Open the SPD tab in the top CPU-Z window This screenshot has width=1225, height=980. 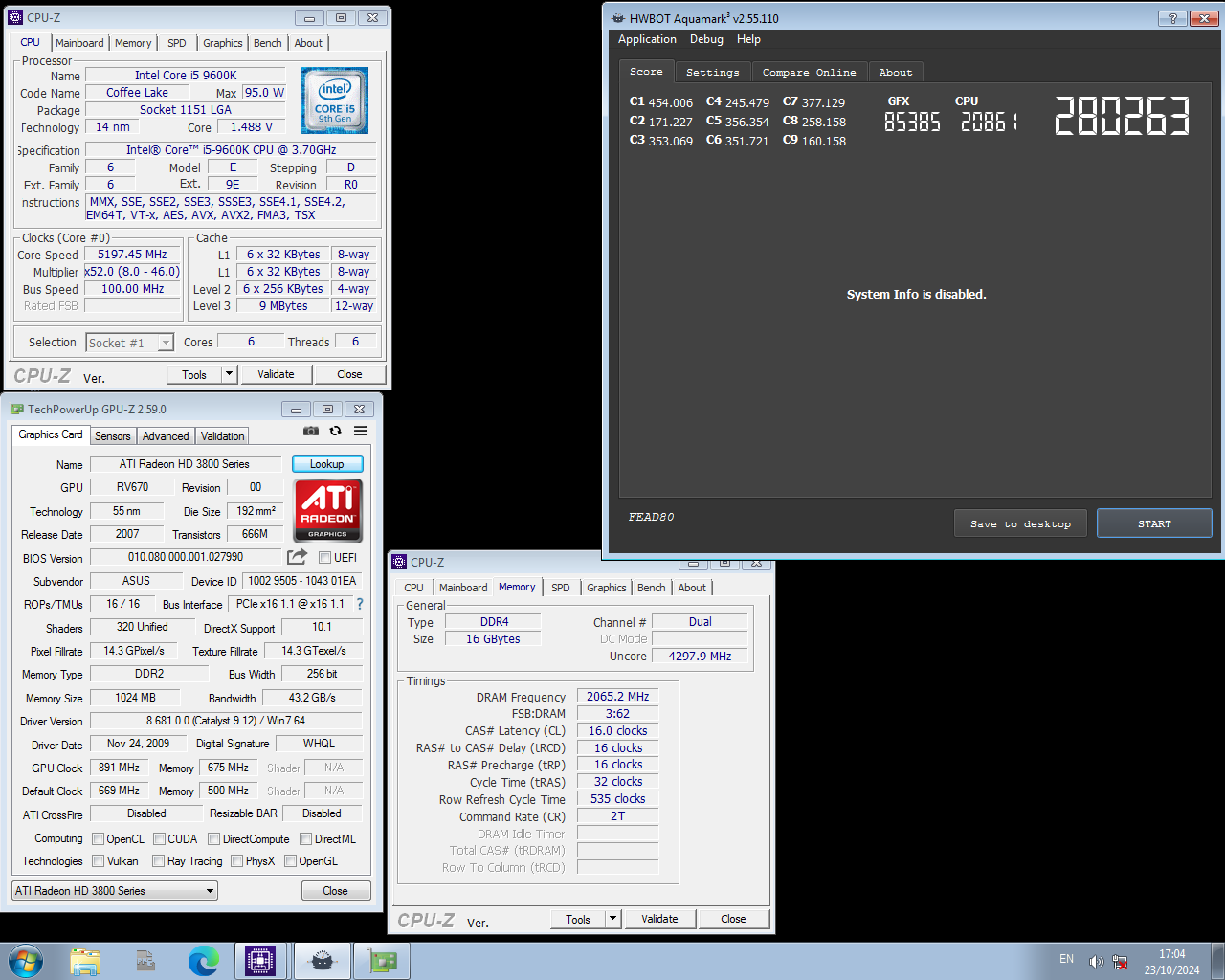pos(177,43)
